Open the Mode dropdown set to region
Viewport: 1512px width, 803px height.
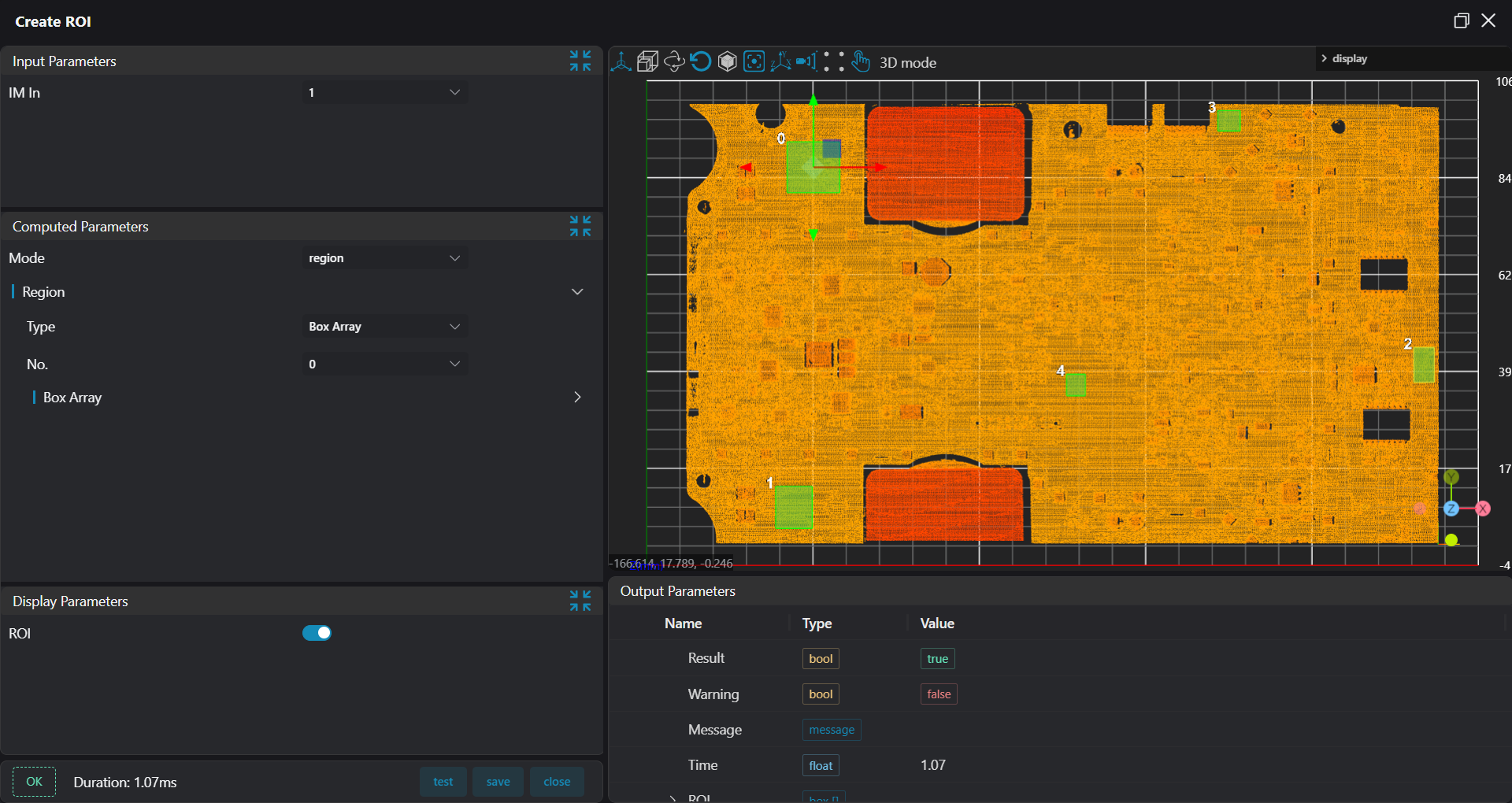[385, 258]
